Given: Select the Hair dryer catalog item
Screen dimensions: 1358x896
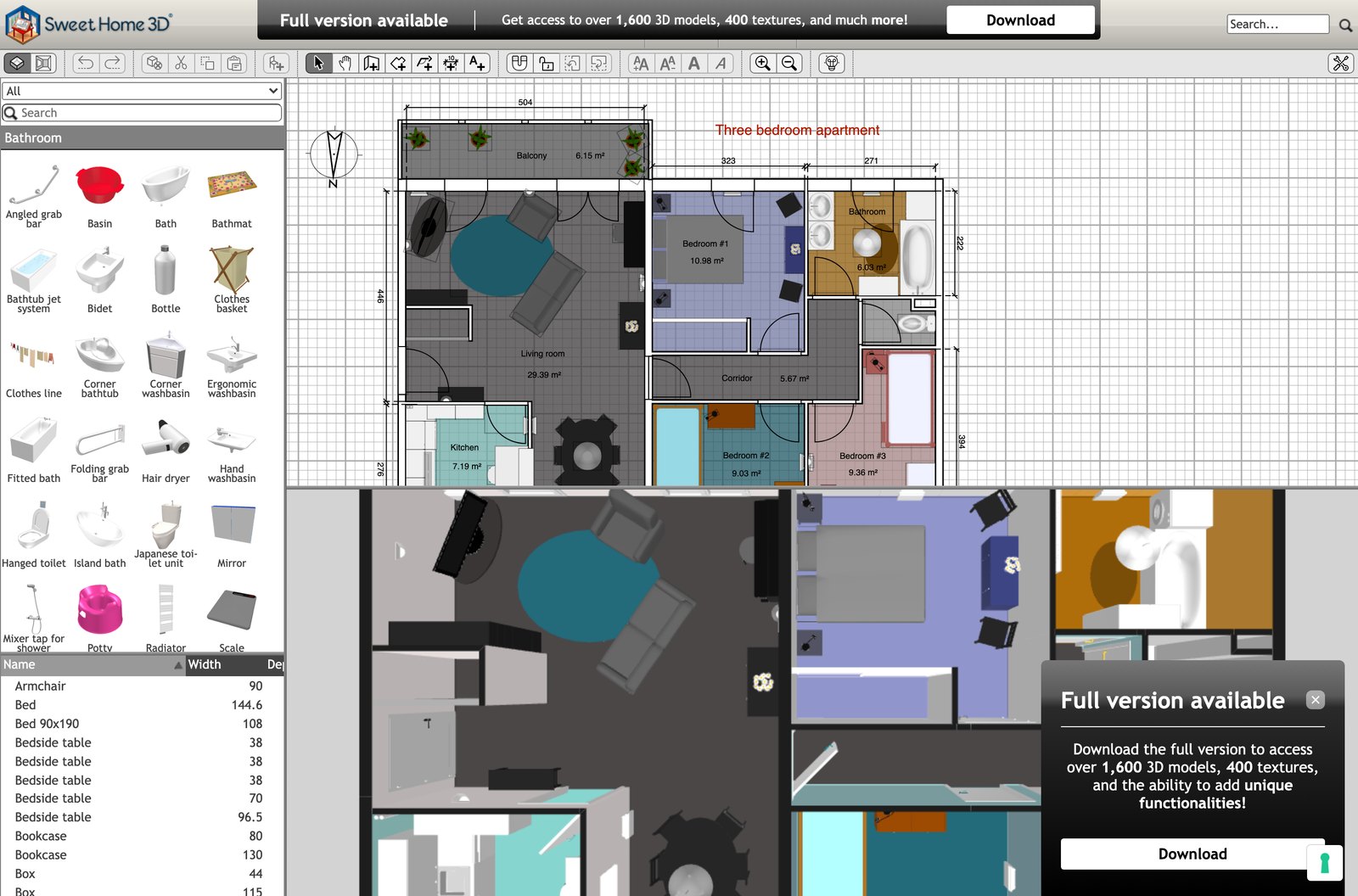Looking at the screenshot, I should click(x=166, y=451).
